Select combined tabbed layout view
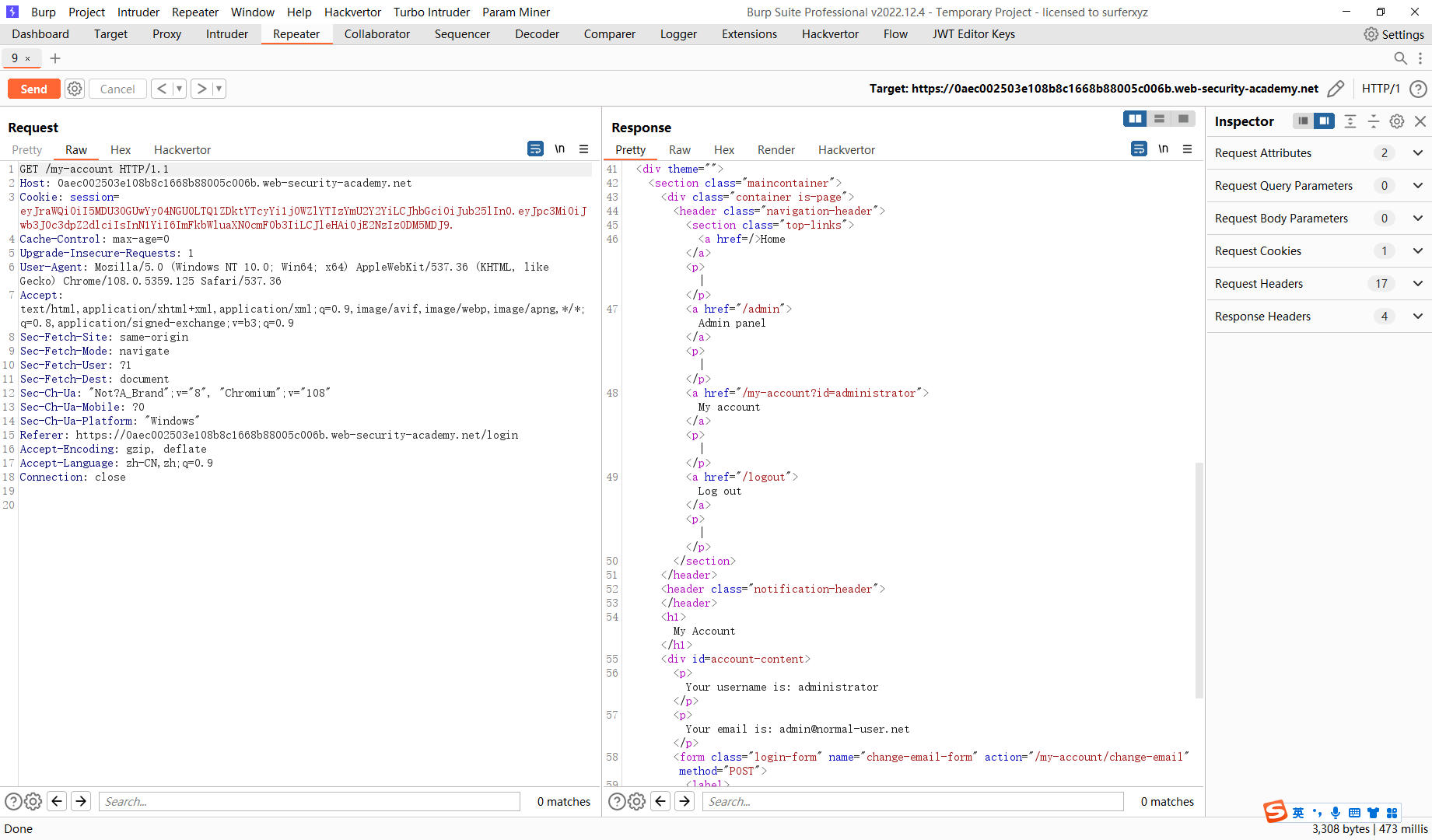The image size is (1432, 840). point(1183,119)
